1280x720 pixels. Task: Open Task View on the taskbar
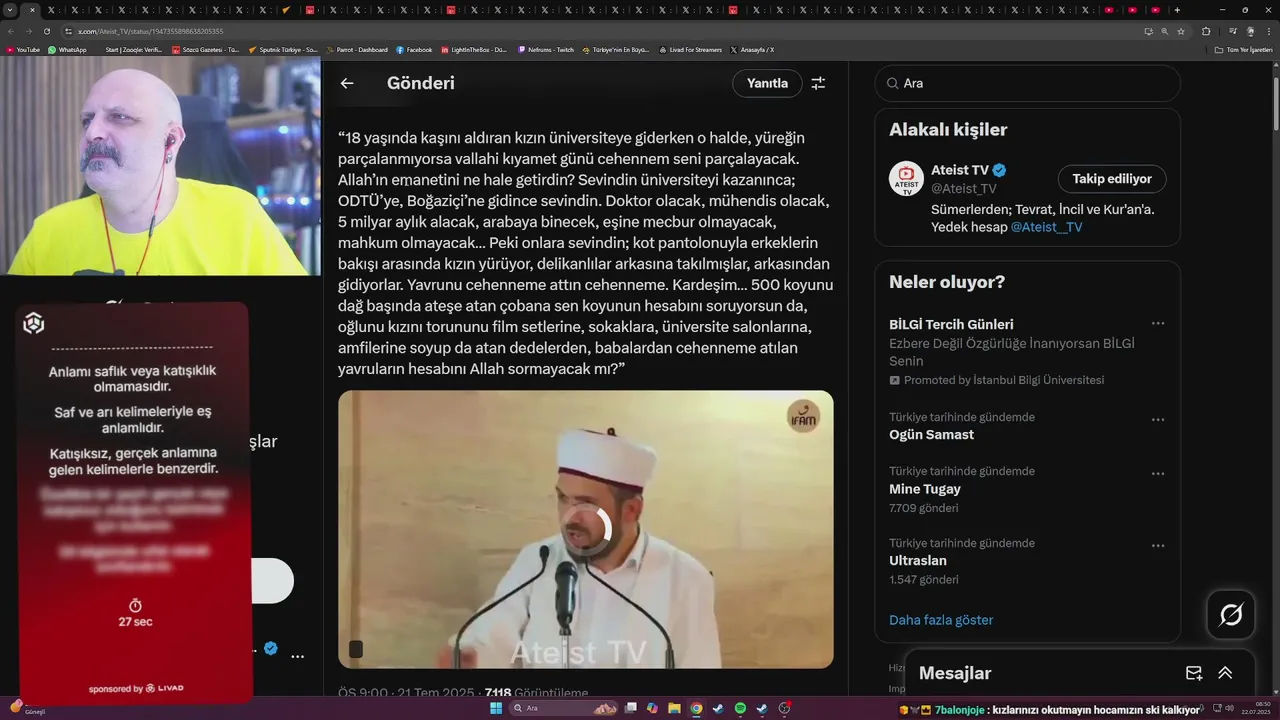630,708
